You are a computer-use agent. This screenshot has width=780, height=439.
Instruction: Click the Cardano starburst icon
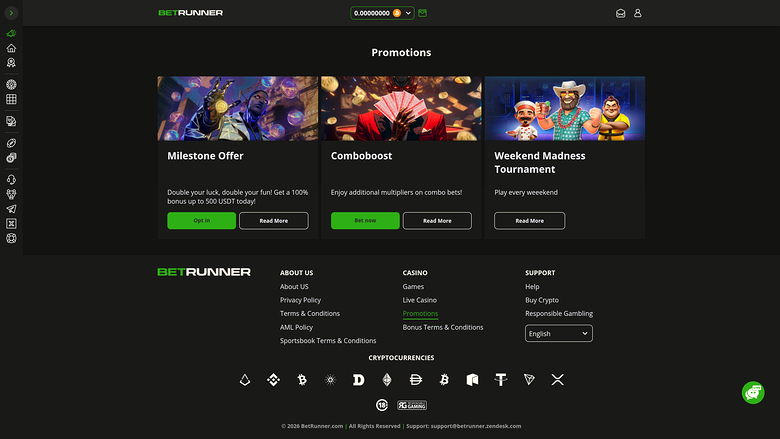[x=330, y=380]
